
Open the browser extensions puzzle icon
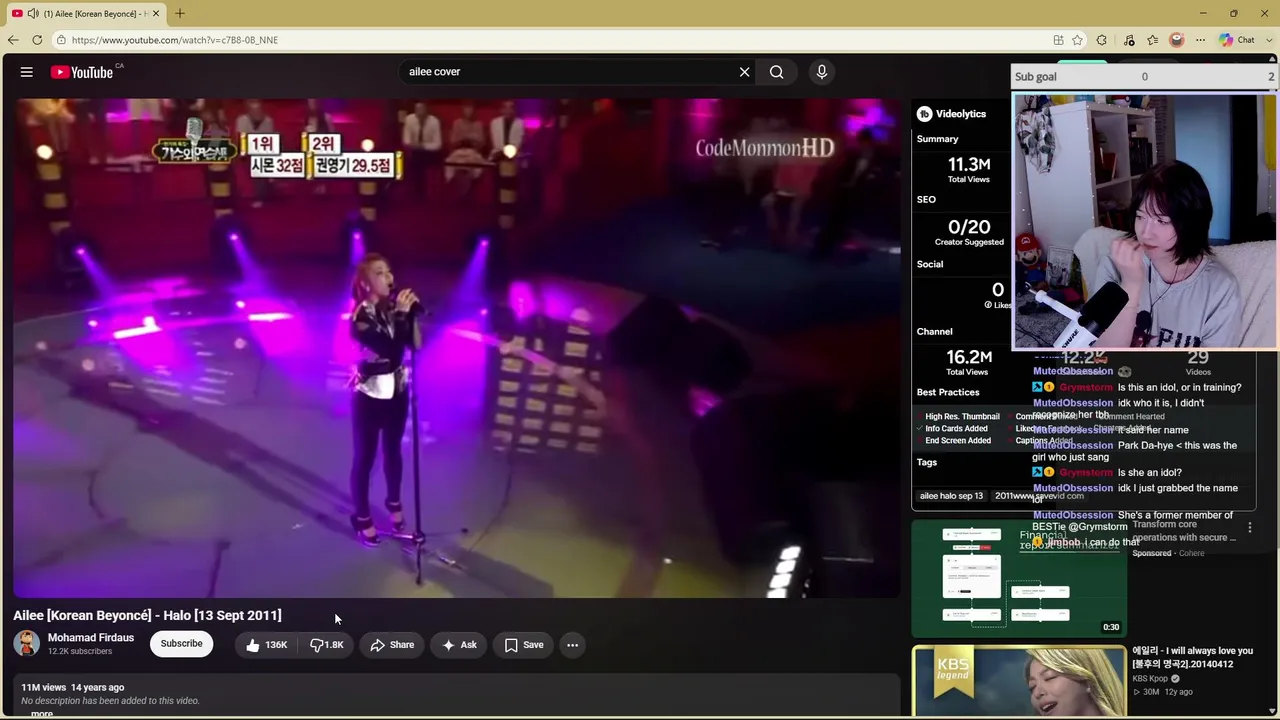(1102, 40)
